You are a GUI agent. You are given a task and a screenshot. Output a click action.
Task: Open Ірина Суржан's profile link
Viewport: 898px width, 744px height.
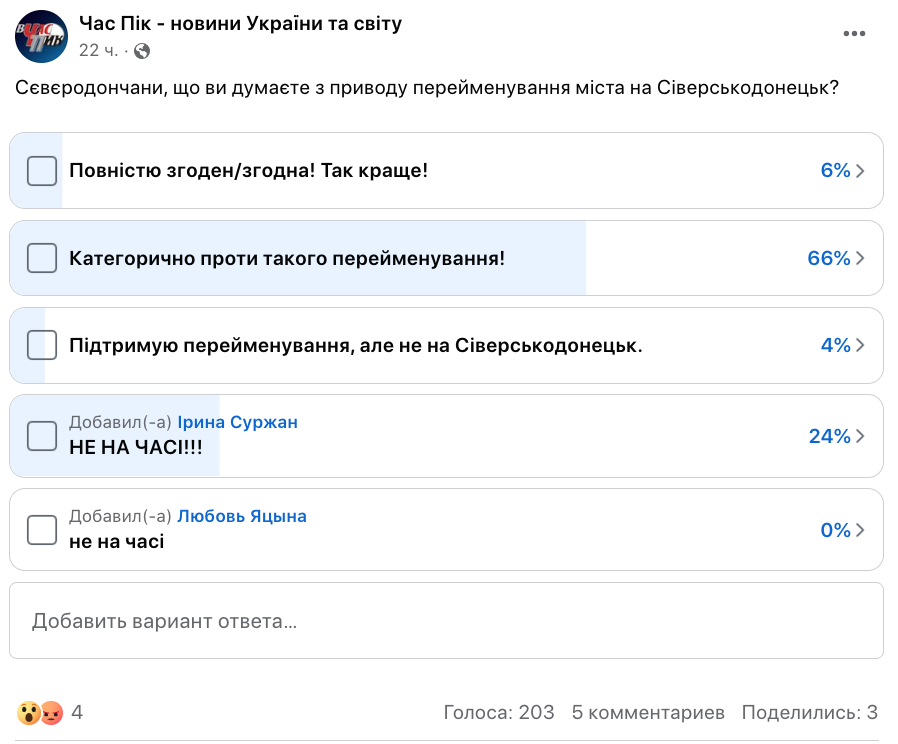237,422
